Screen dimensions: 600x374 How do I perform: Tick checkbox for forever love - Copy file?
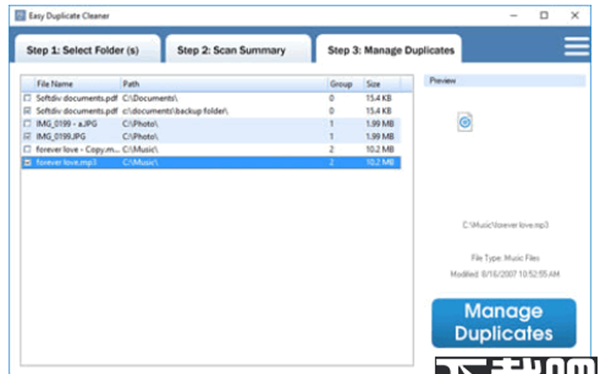(27, 149)
